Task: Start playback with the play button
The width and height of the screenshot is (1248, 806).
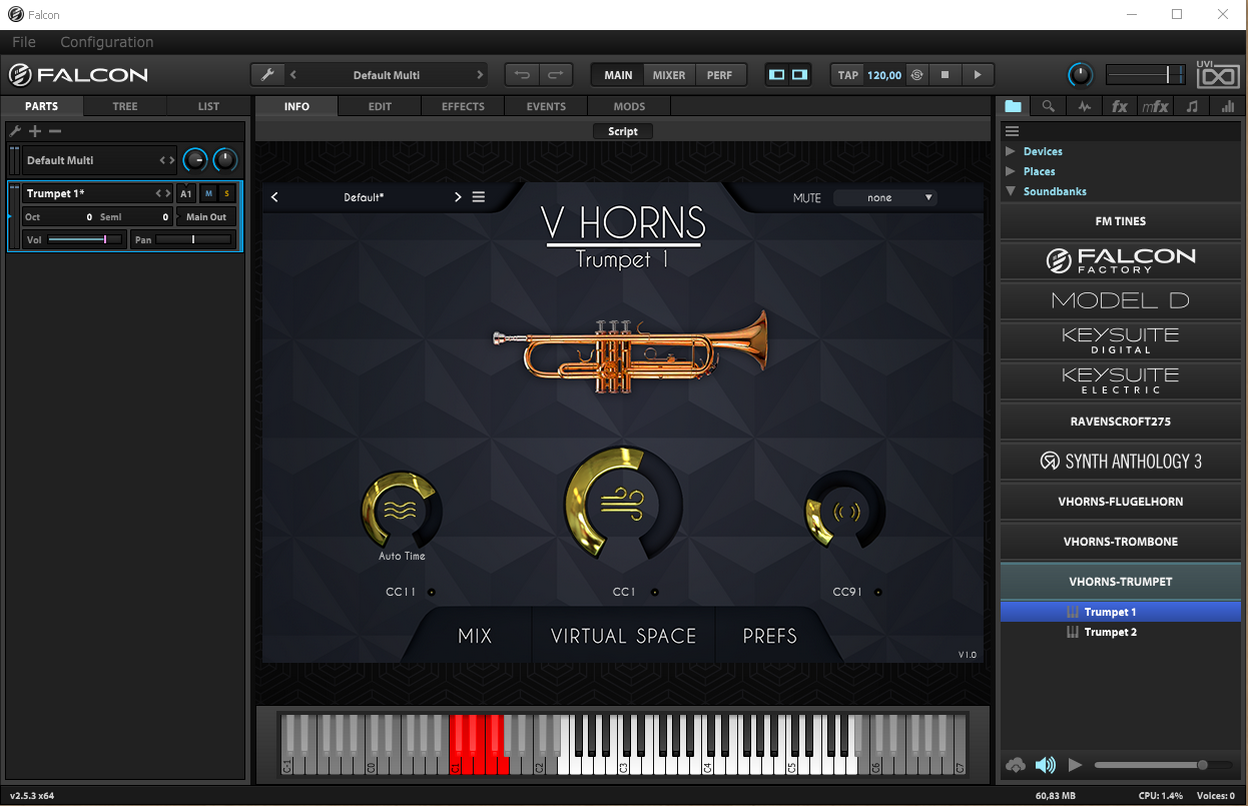Action: (x=978, y=75)
